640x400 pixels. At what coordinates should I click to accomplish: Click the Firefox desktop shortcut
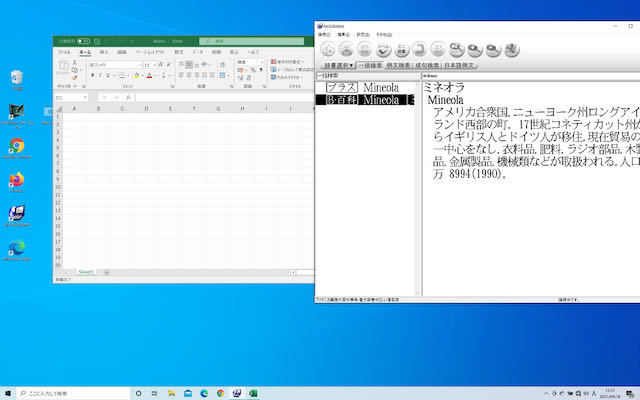pyautogui.click(x=17, y=181)
